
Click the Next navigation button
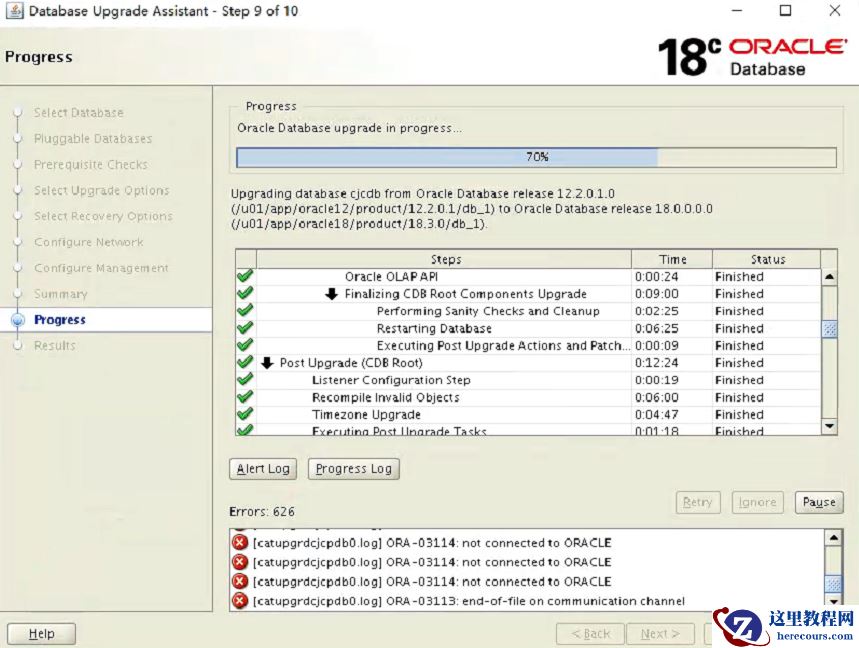coord(660,634)
